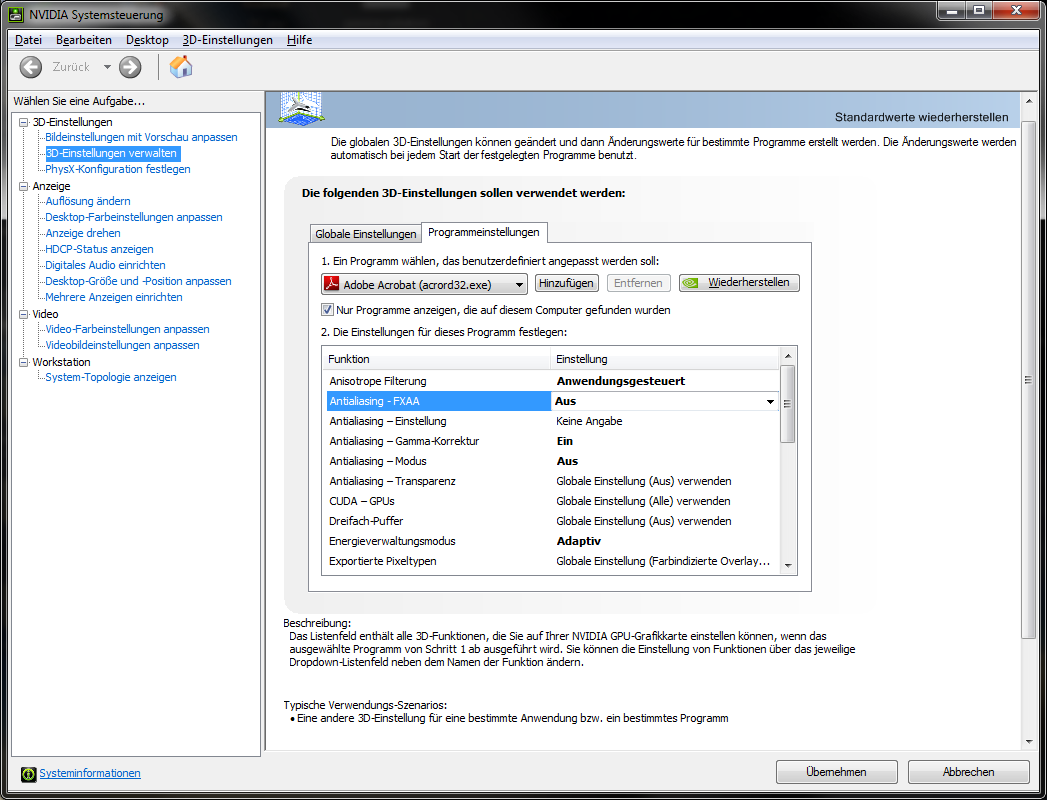1047x800 pixels.
Task: Open Videobildeinstellungen anpassen
Action: click(x=122, y=345)
